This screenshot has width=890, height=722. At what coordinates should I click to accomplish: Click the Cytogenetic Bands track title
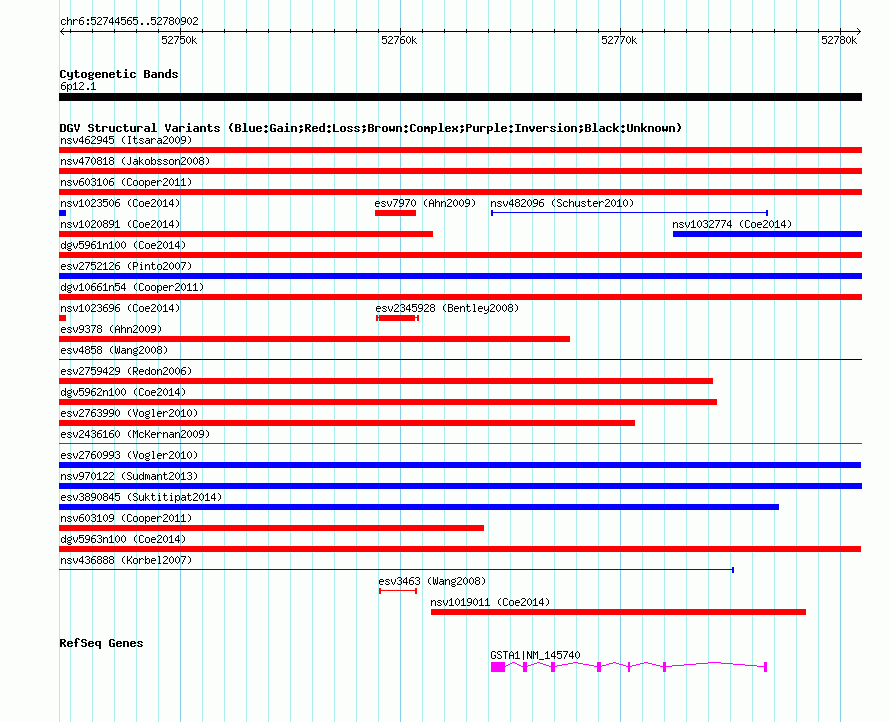pos(119,74)
